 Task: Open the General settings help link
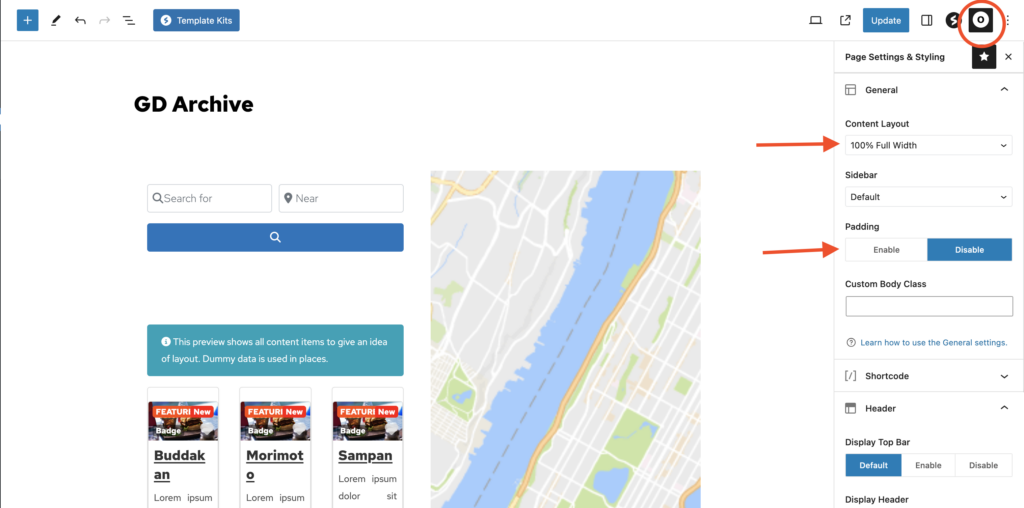pyautogui.click(x=933, y=343)
